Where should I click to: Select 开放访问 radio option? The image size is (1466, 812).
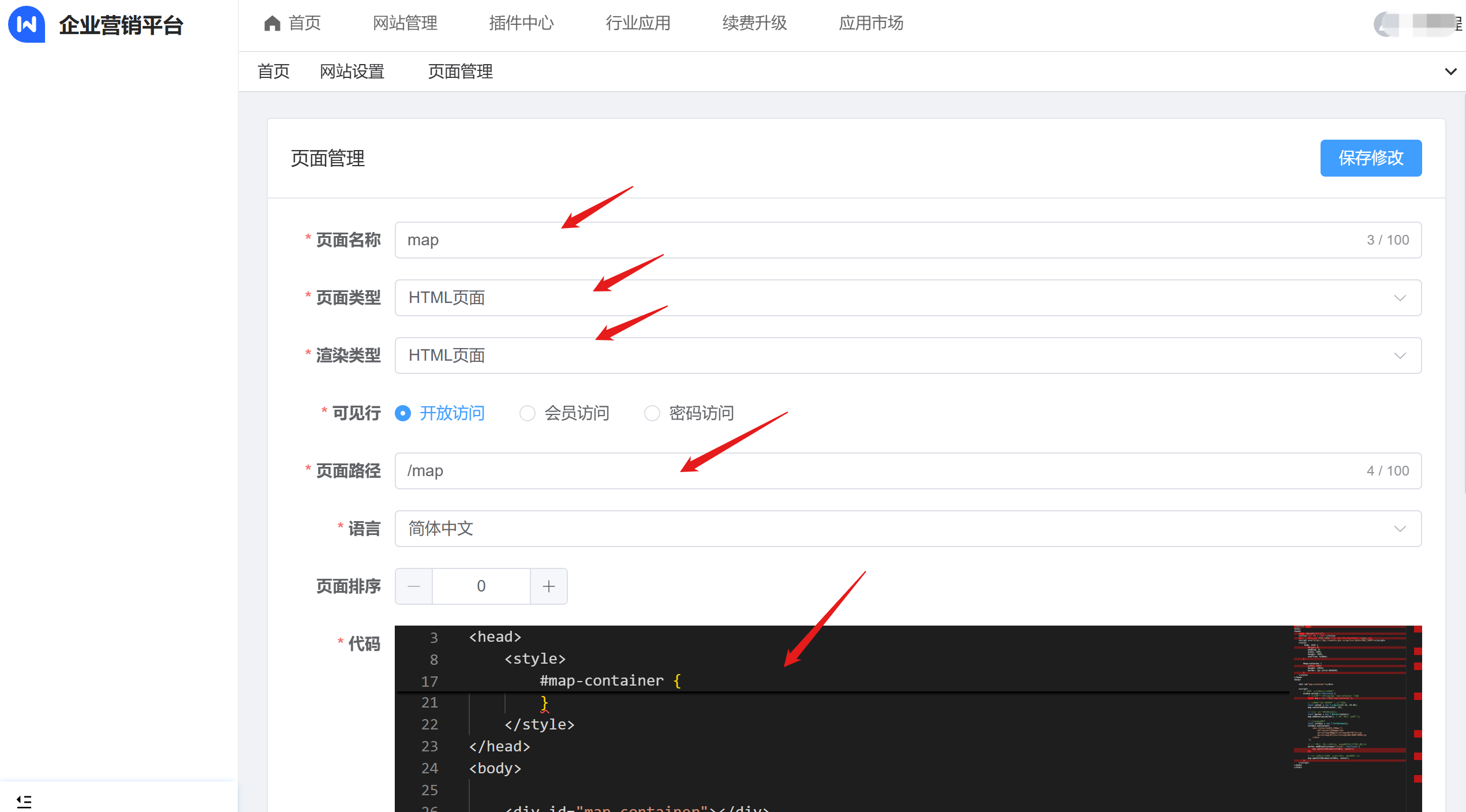pos(403,413)
